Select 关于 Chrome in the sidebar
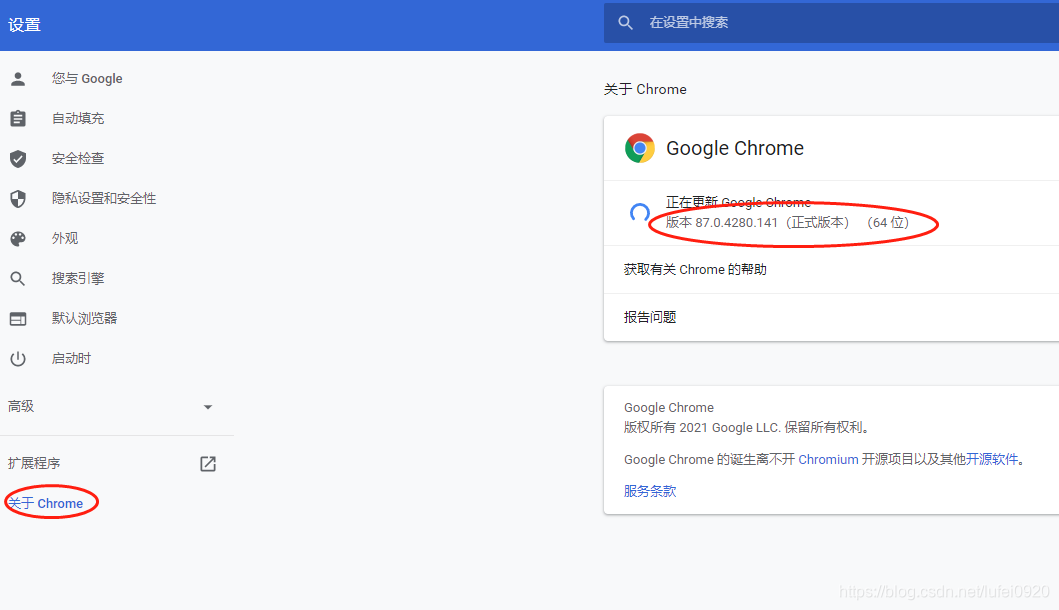The image size is (1059, 610). [45, 504]
